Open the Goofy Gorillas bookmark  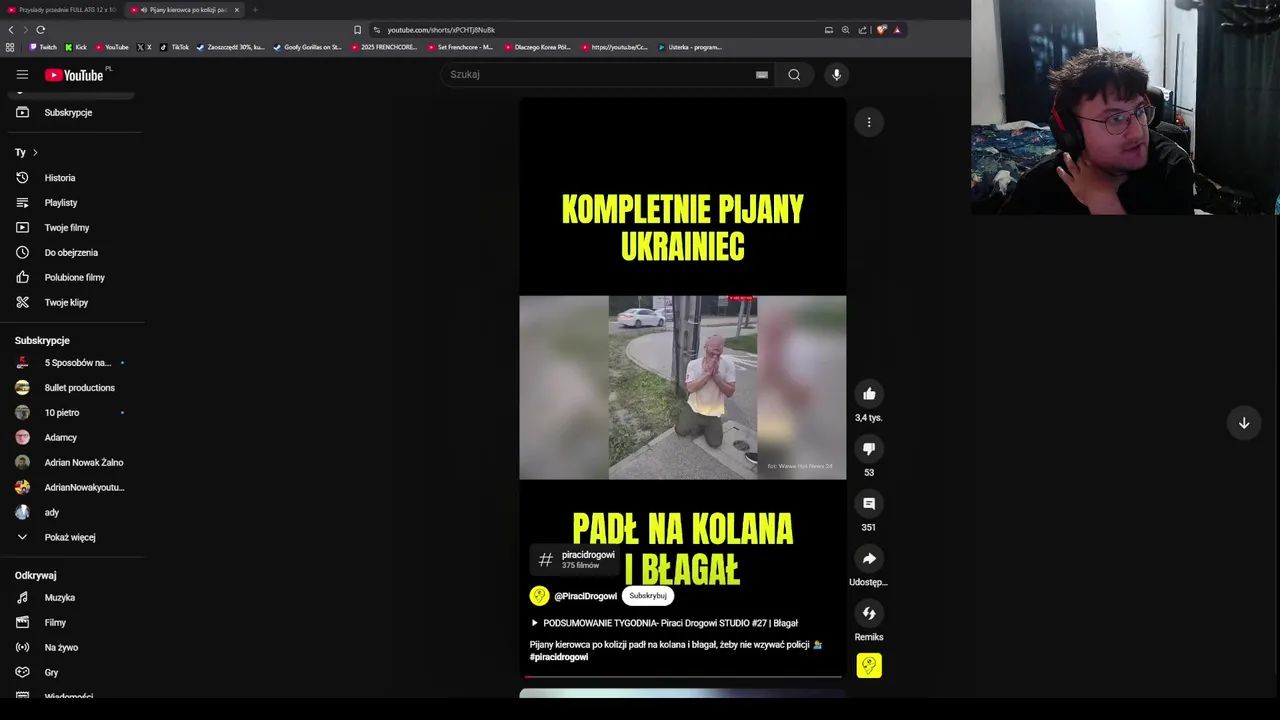(x=308, y=47)
